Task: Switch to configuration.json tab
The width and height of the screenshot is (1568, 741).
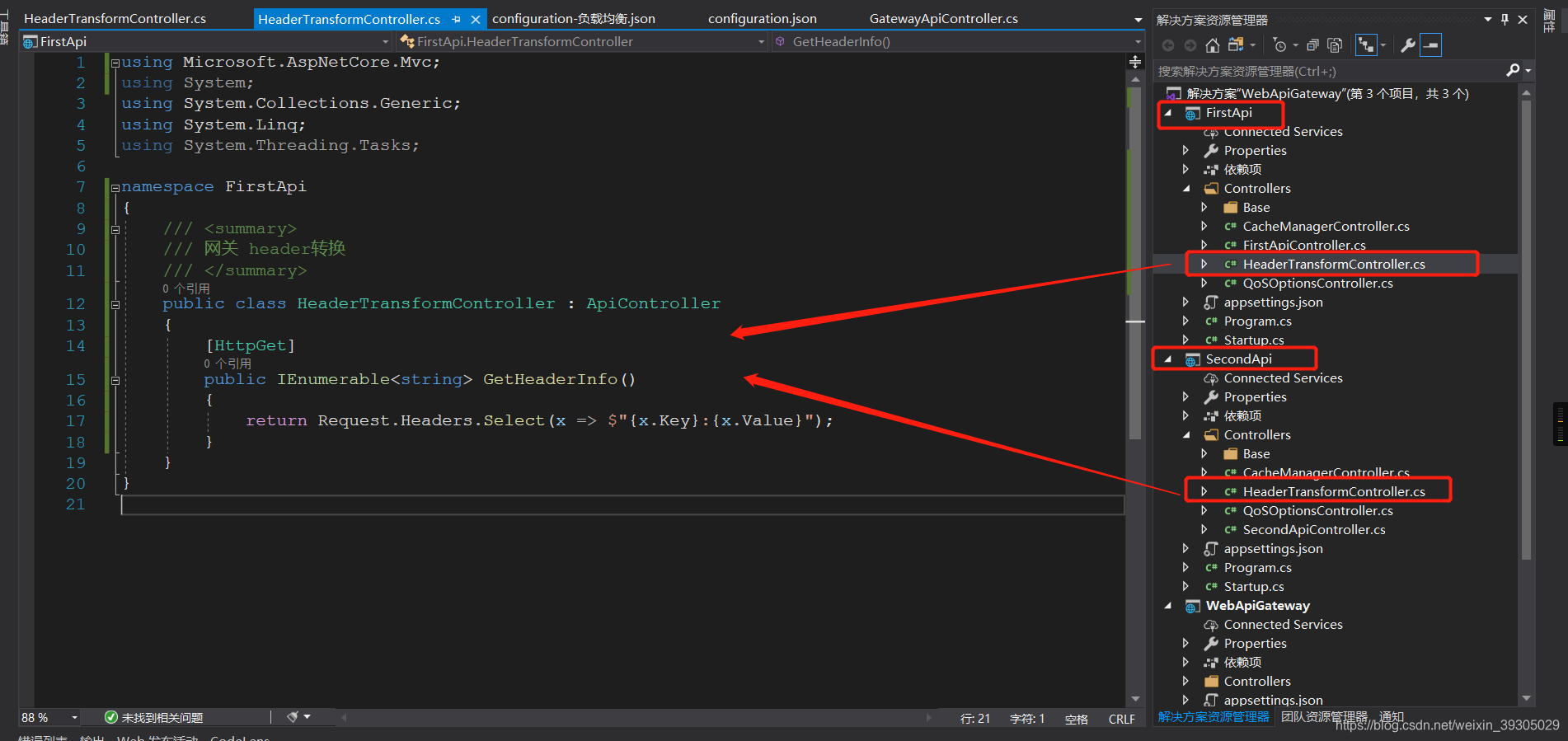Action: (763, 18)
